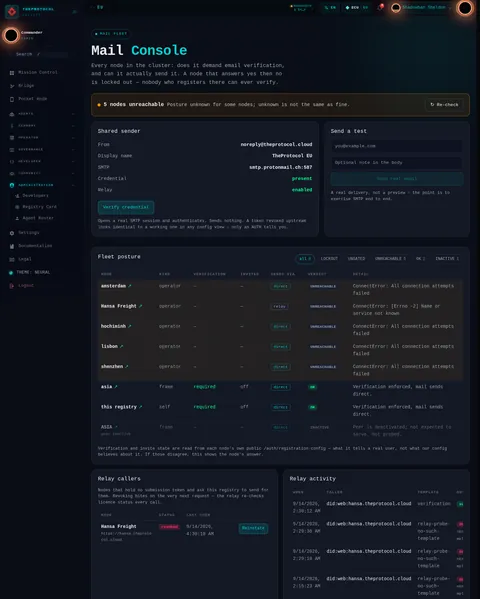Click the Developers sub-item icon

tap(17, 196)
